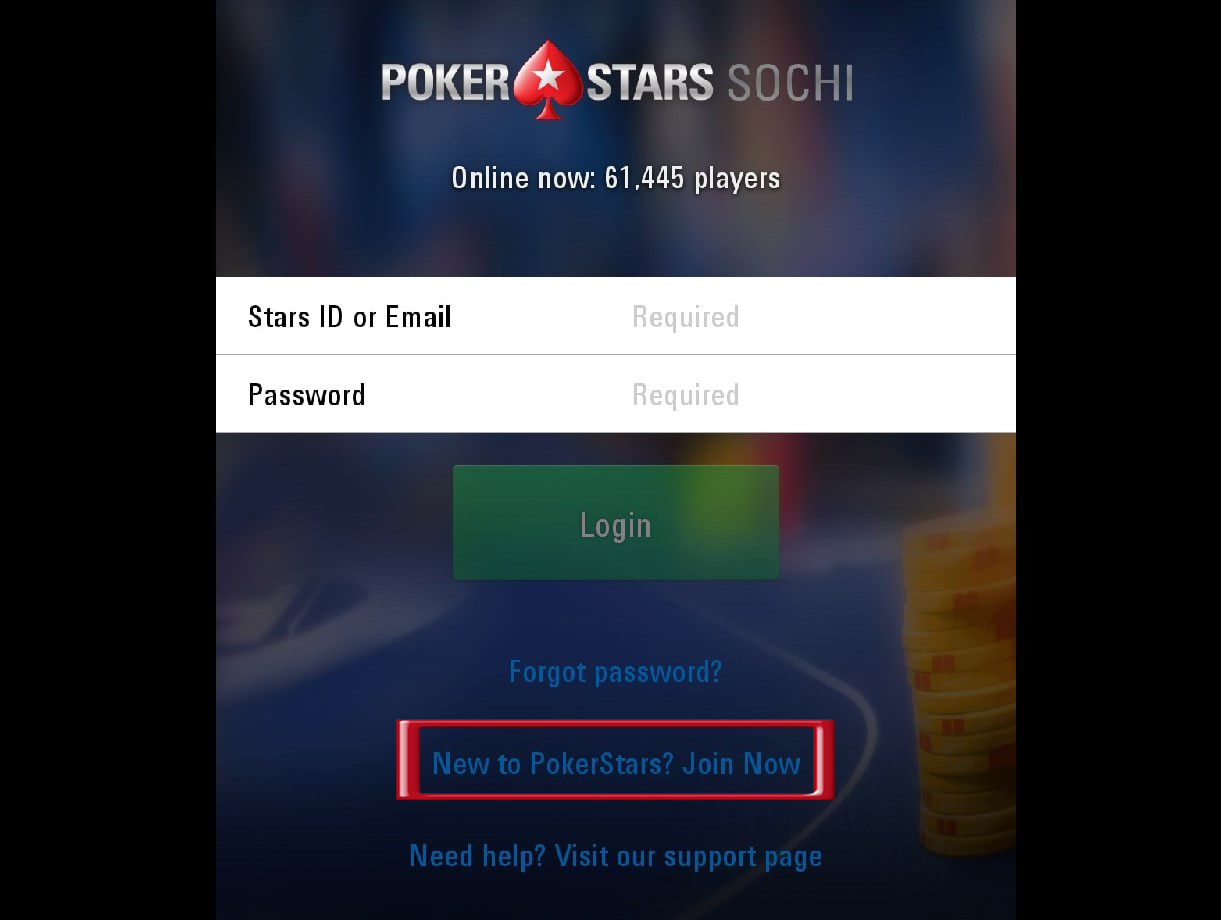This screenshot has height=920, width=1221.
Task: Click the Password label text
Action: 307,395
